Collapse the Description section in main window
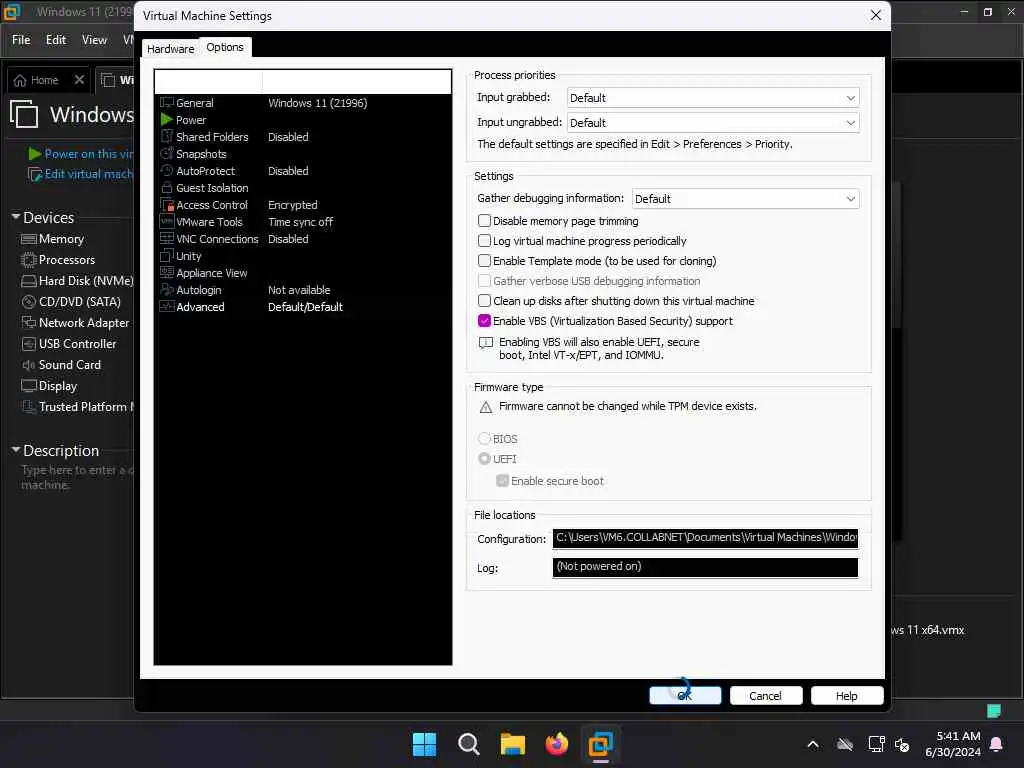Image resolution: width=1024 pixels, height=768 pixels. click(16, 450)
